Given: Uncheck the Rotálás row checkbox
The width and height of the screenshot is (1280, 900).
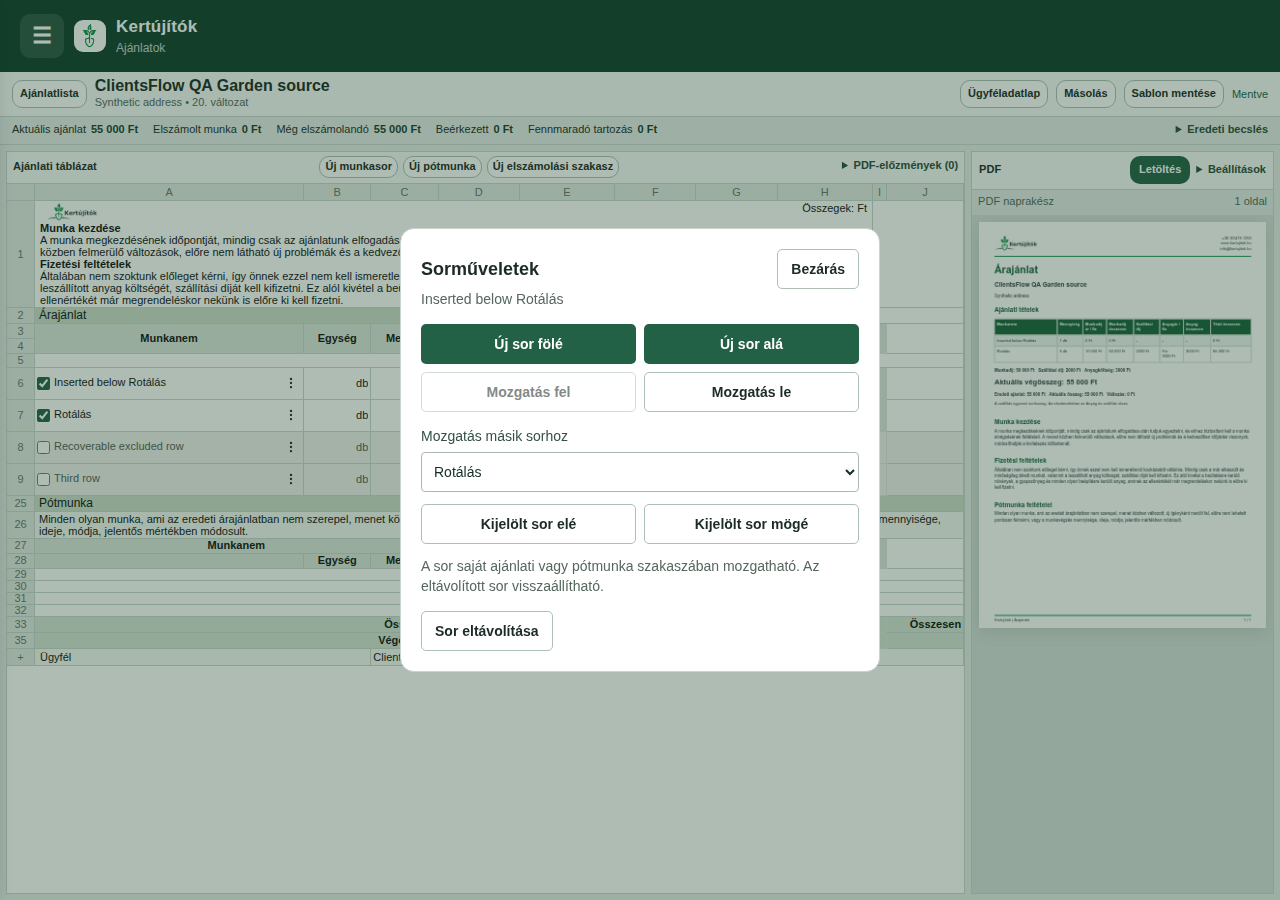Looking at the screenshot, I should click(x=43, y=415).
